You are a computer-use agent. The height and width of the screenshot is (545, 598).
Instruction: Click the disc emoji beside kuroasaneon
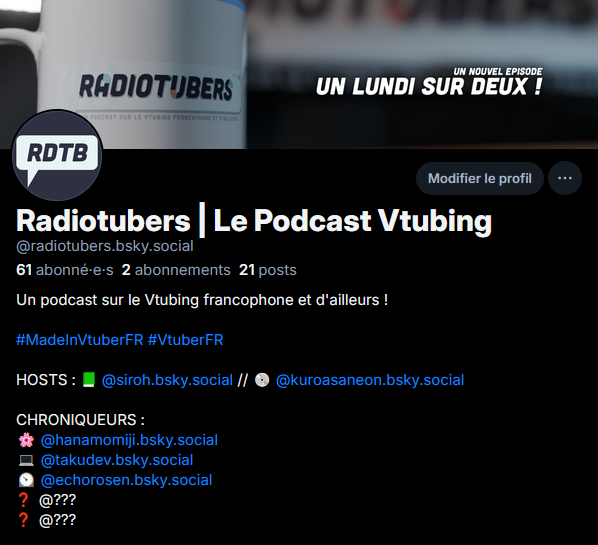click(262, 380)
